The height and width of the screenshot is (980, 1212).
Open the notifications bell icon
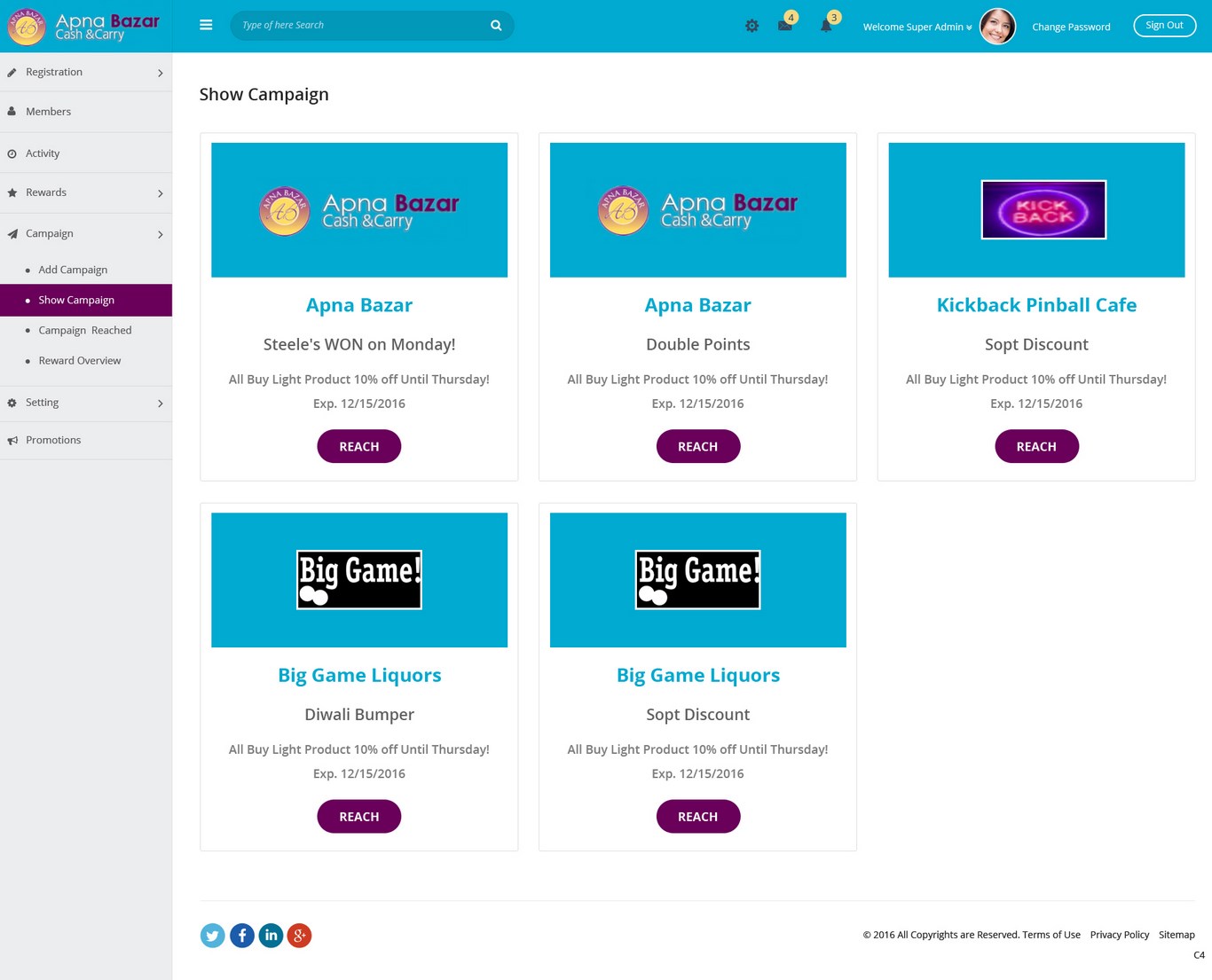tap(826, 26)
